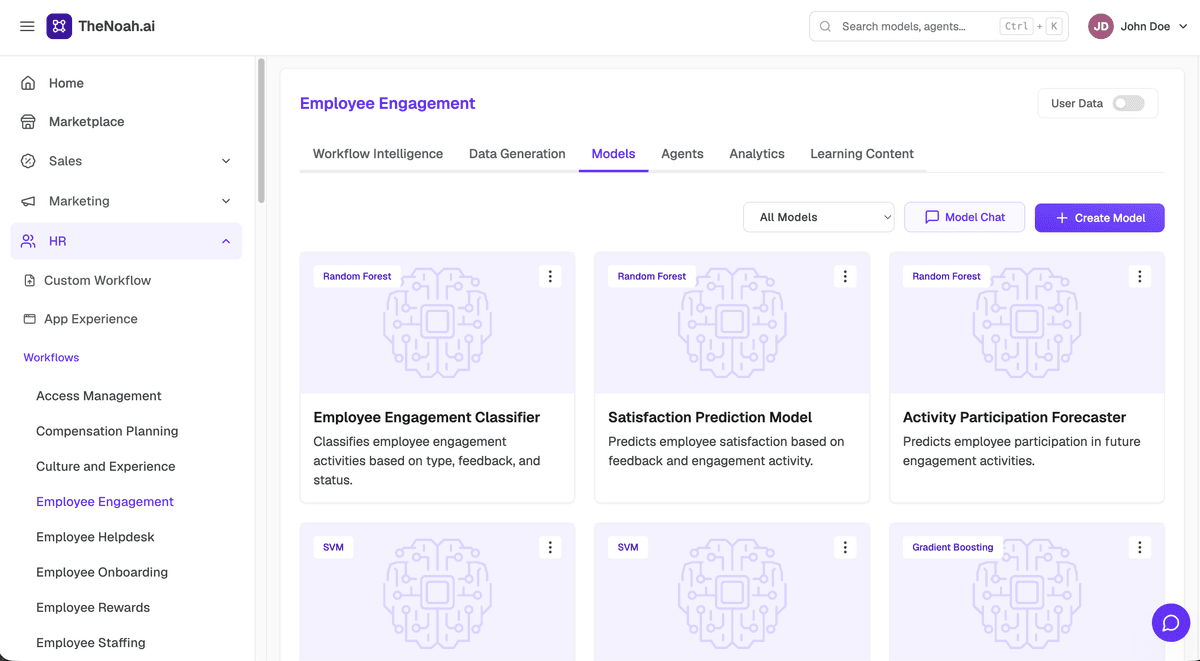Click the Create Model button

point(1099,218)
